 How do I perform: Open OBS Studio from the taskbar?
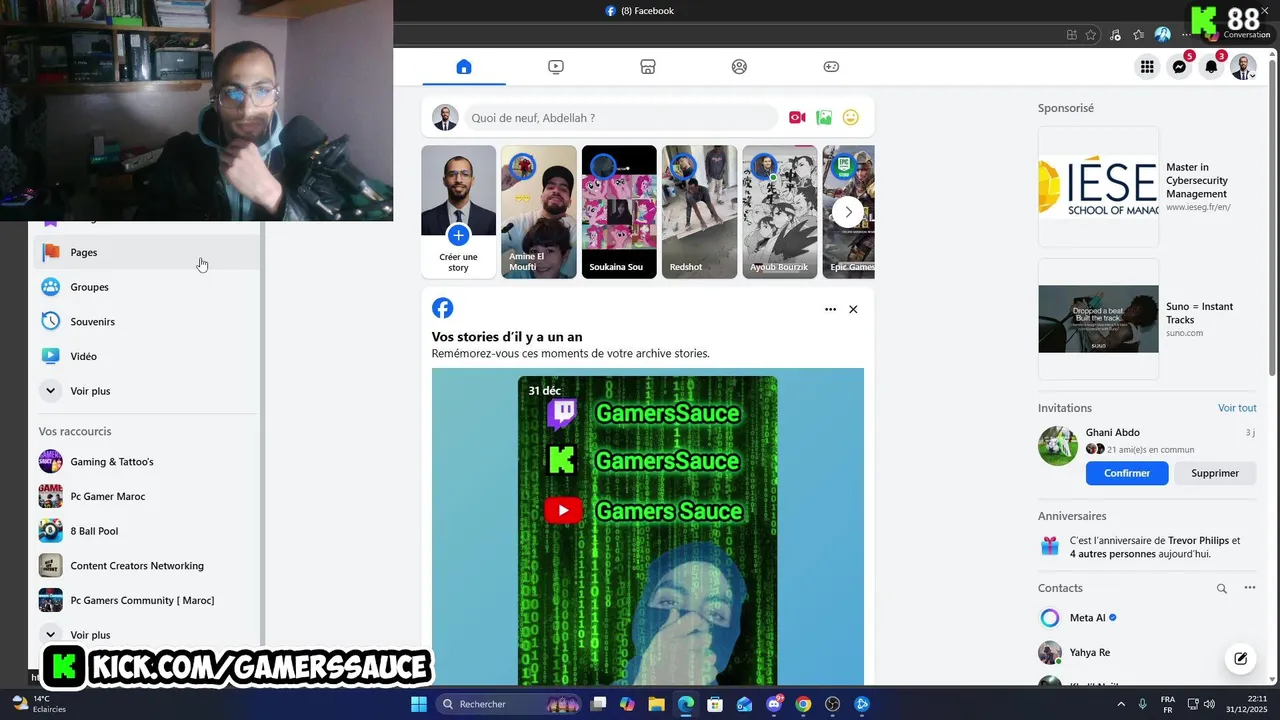click(x=833, y=704)
